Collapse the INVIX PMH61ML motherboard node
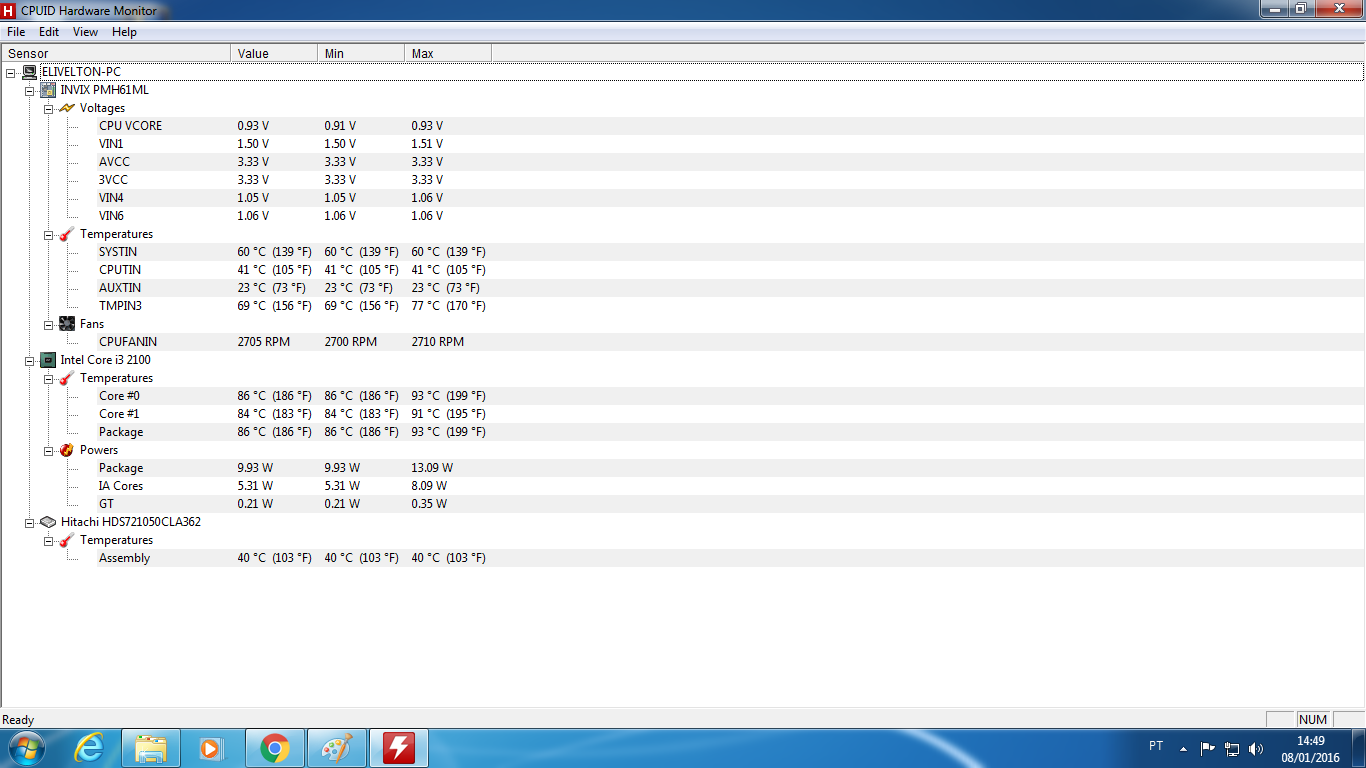Screen dimensions: 1366x768 click(x=29, y=90)
